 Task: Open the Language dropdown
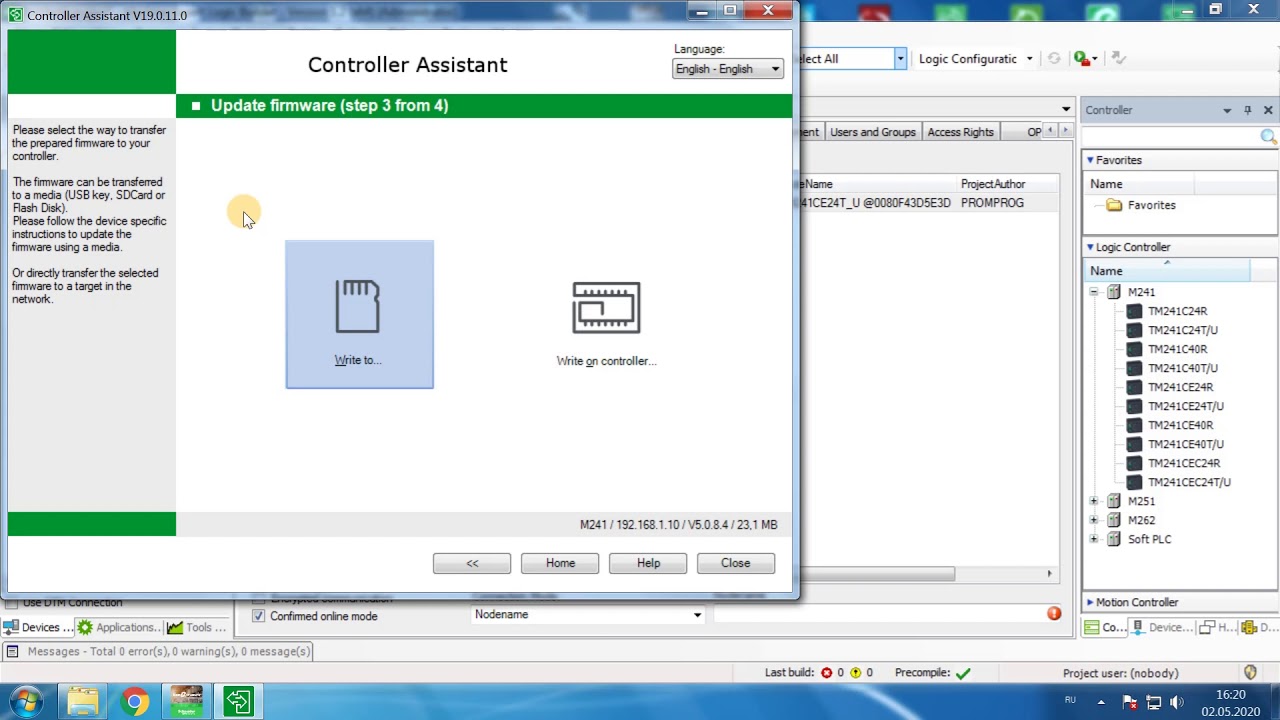click(727, 69)
